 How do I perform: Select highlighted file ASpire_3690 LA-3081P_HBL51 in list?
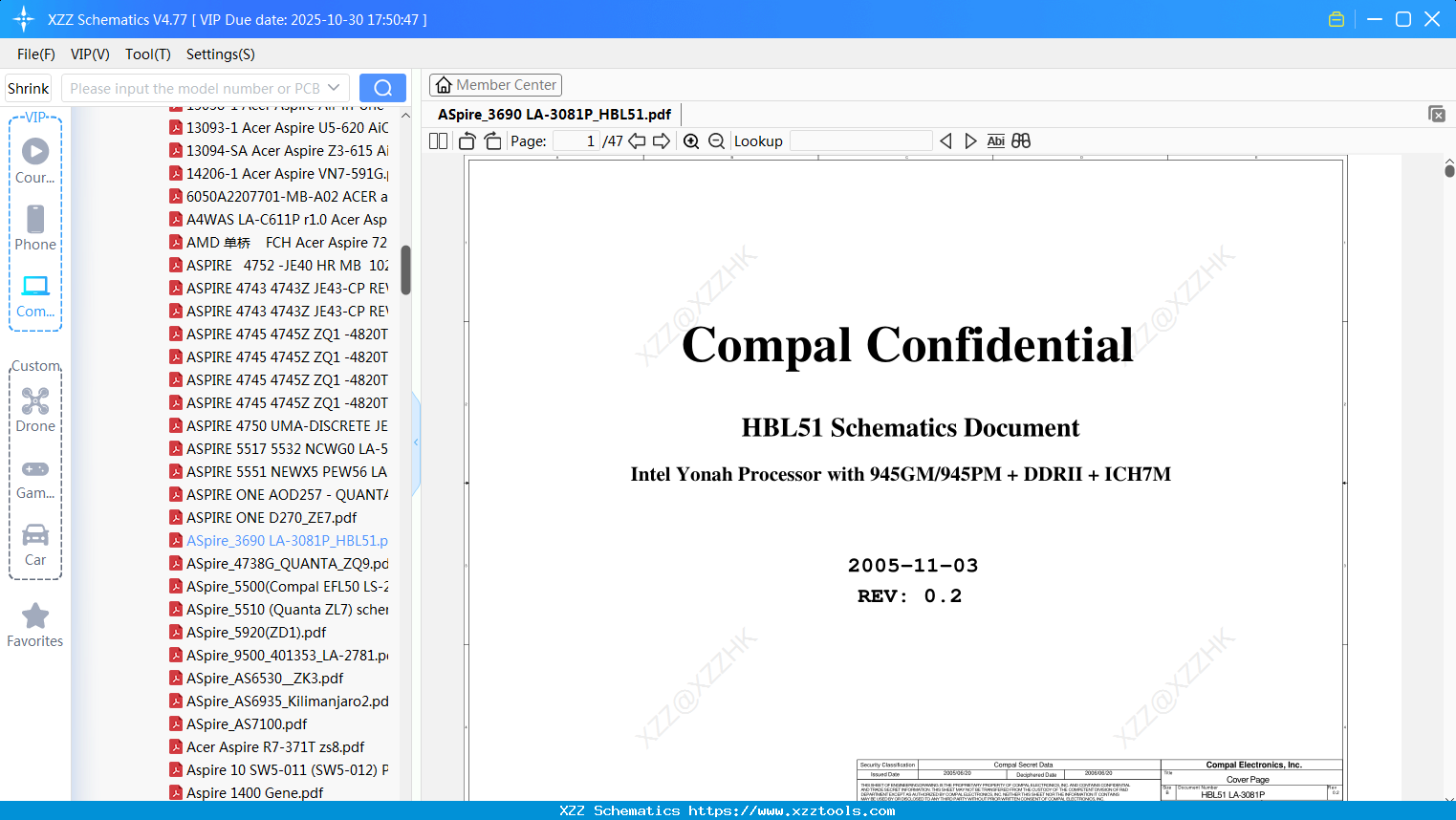[279, 541]
